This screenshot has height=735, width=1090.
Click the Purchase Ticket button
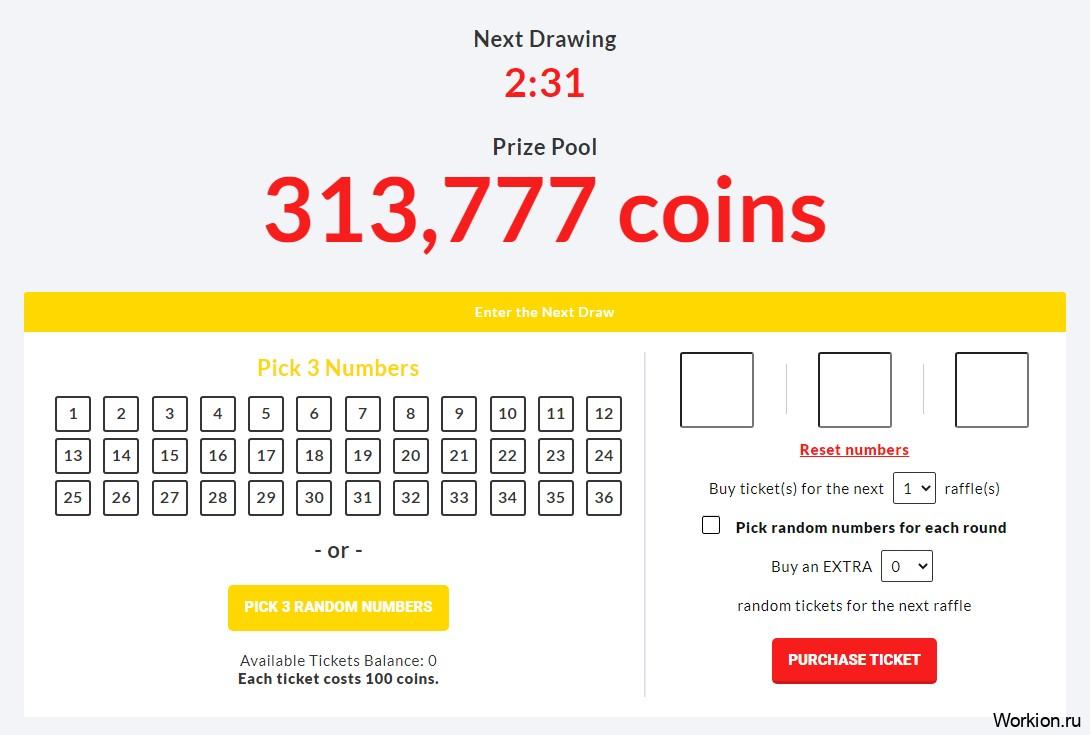click(x=854, y=660)
